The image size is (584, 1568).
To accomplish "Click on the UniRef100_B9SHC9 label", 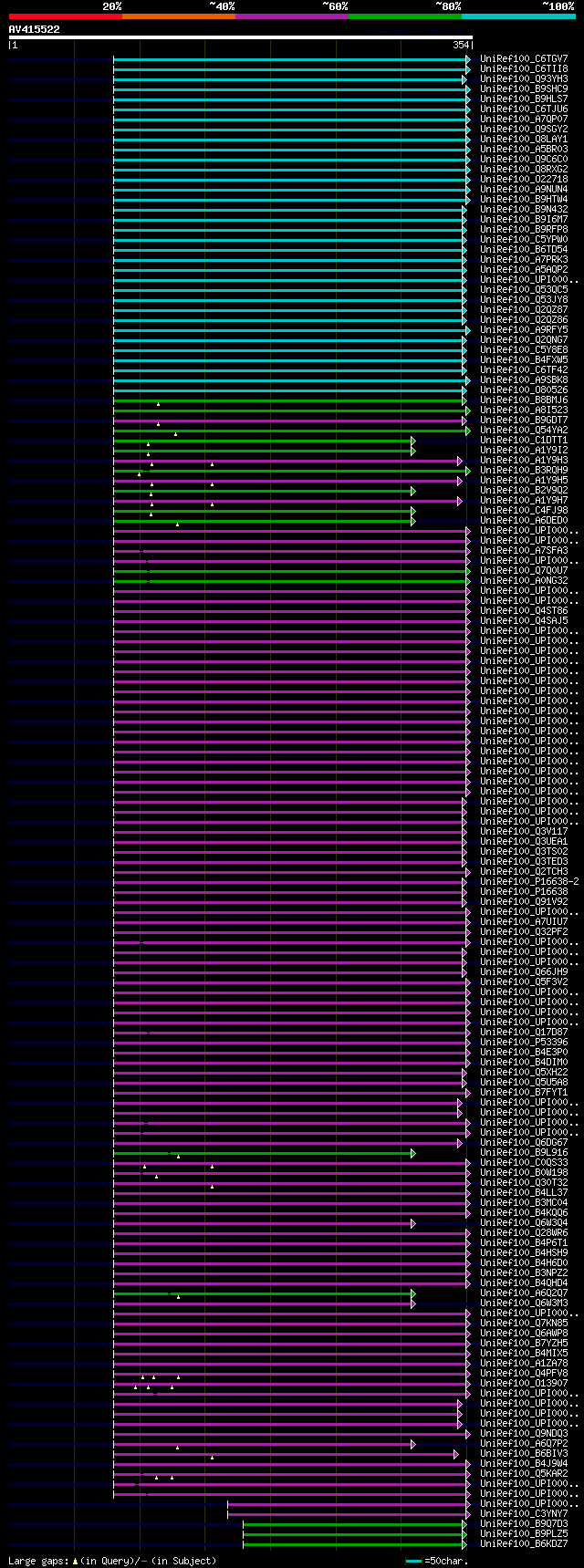I will [x=524, y=89].
